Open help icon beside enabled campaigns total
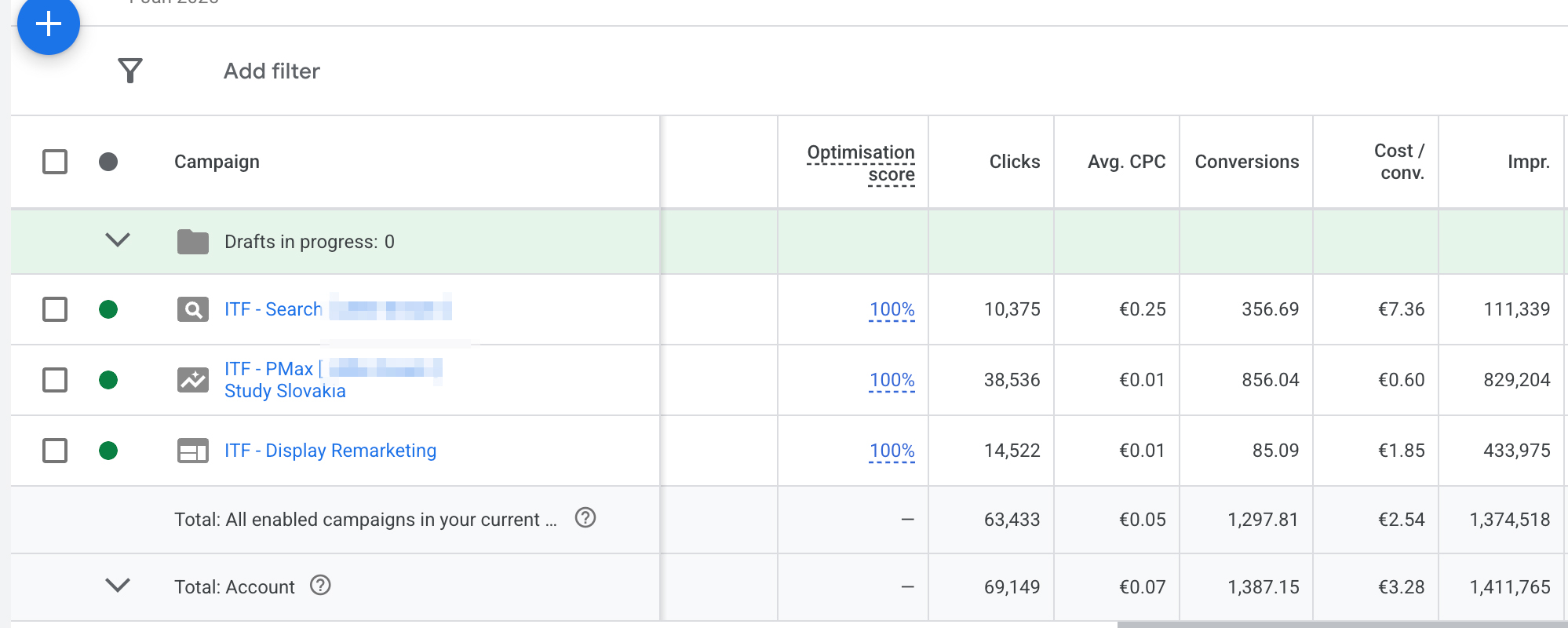The width and height of the screenshot is (1568, 628). pos(585,517)
